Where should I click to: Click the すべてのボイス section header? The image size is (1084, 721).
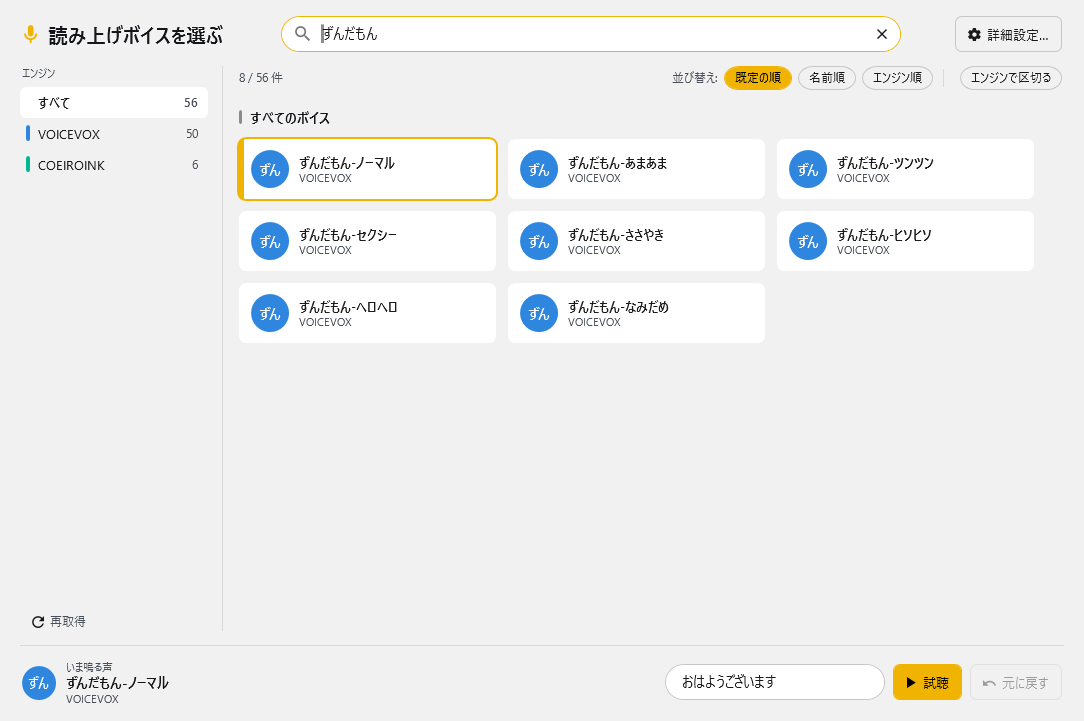(290, 118)
